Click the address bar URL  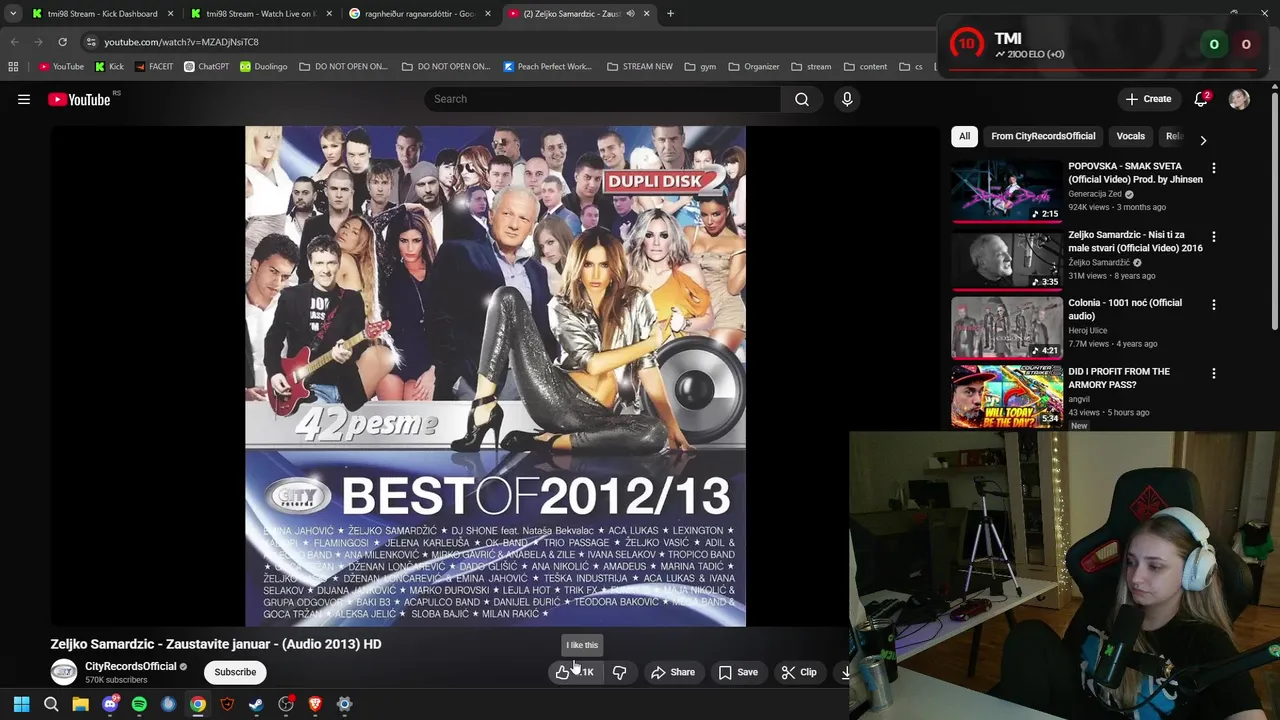(x=181, y=42)
